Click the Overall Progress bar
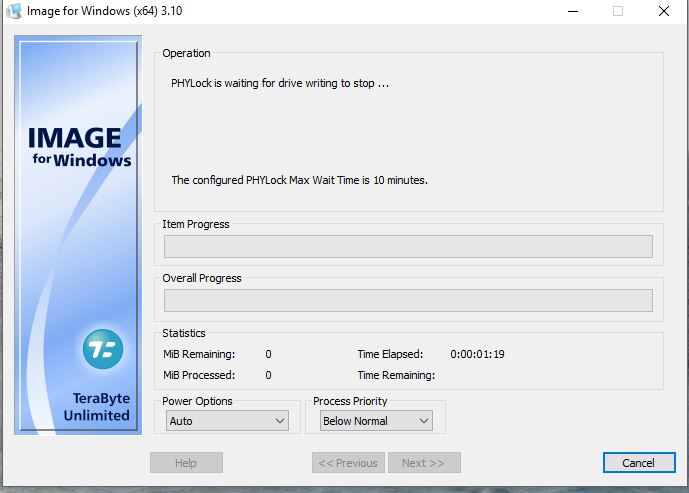Screen dimensions: 689x493 [408, 300]
